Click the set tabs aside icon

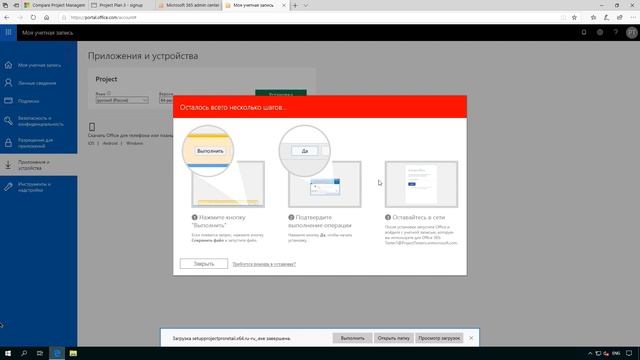click(16, 5)
